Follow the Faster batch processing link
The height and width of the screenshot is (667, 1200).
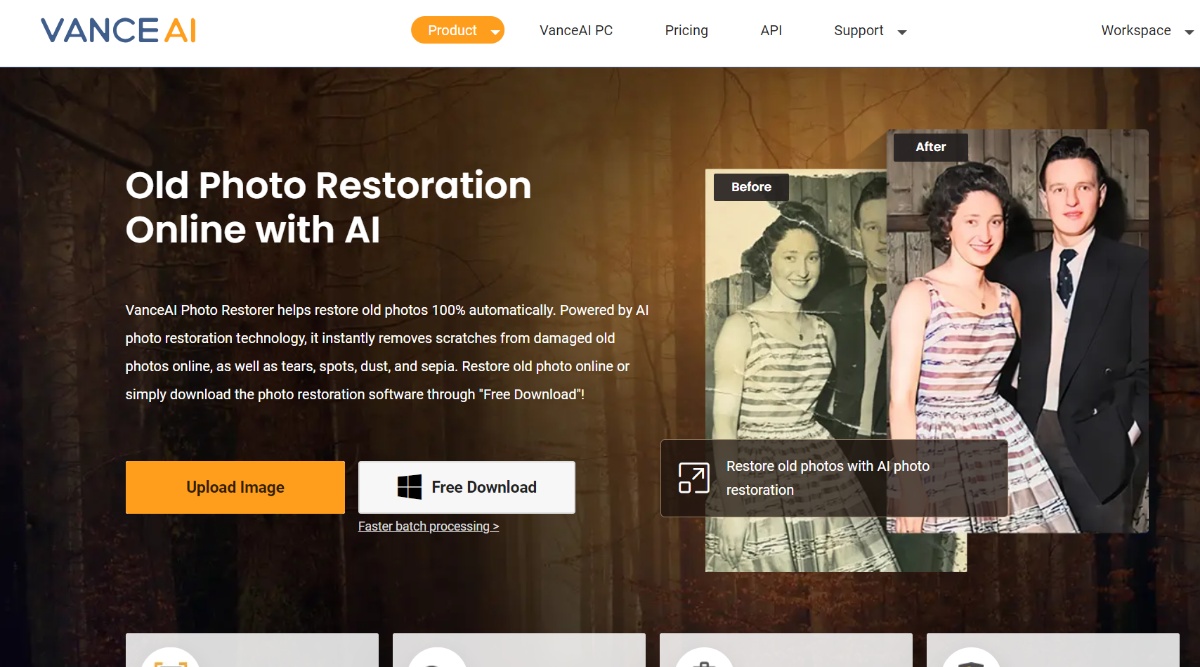coord(428,526)
